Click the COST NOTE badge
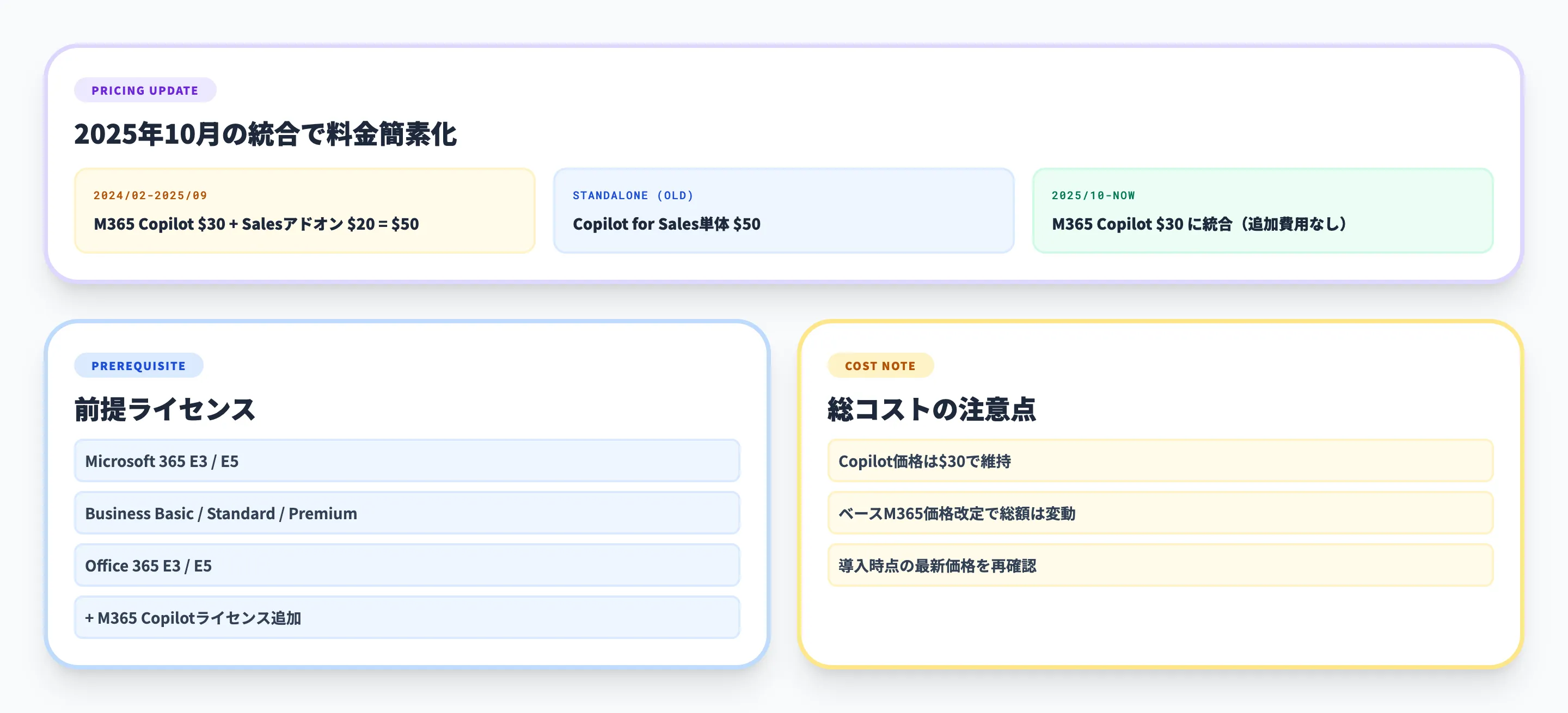 (880, 365)
